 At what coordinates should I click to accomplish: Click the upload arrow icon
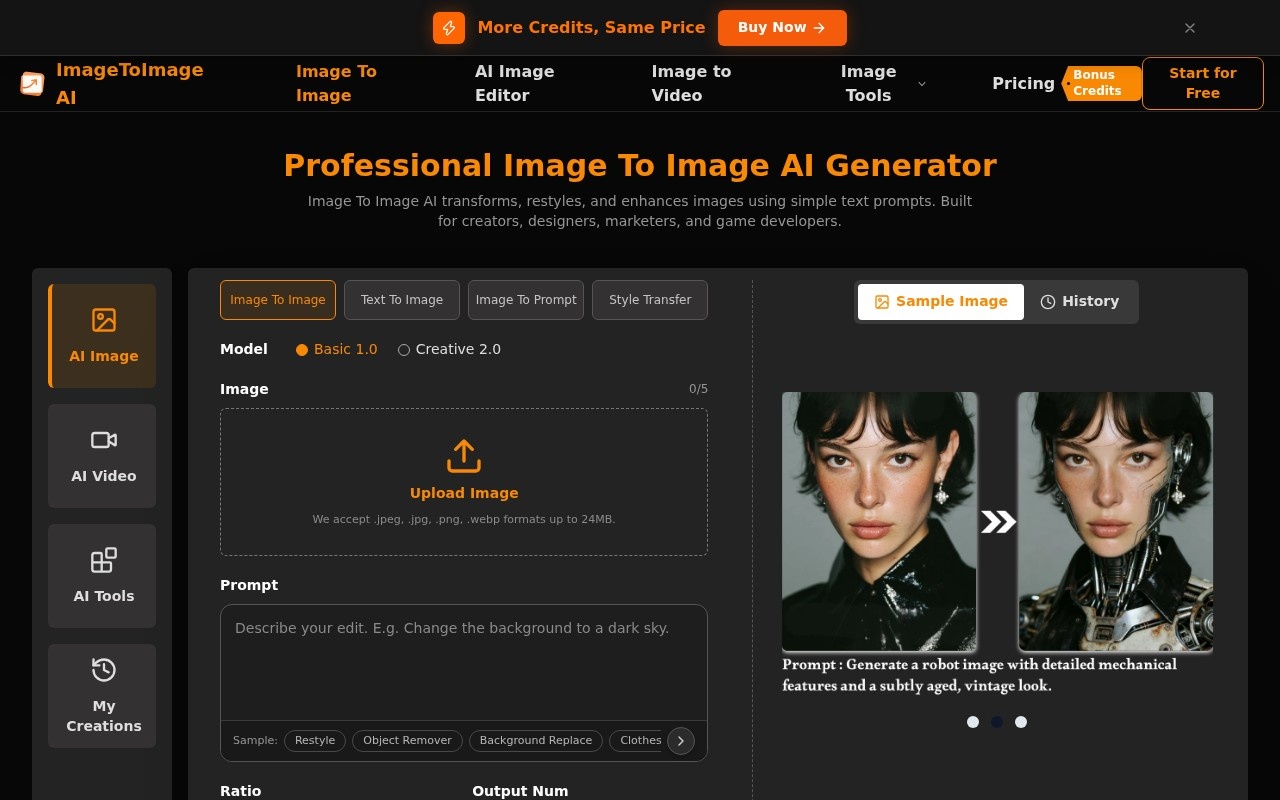point(464,456)
